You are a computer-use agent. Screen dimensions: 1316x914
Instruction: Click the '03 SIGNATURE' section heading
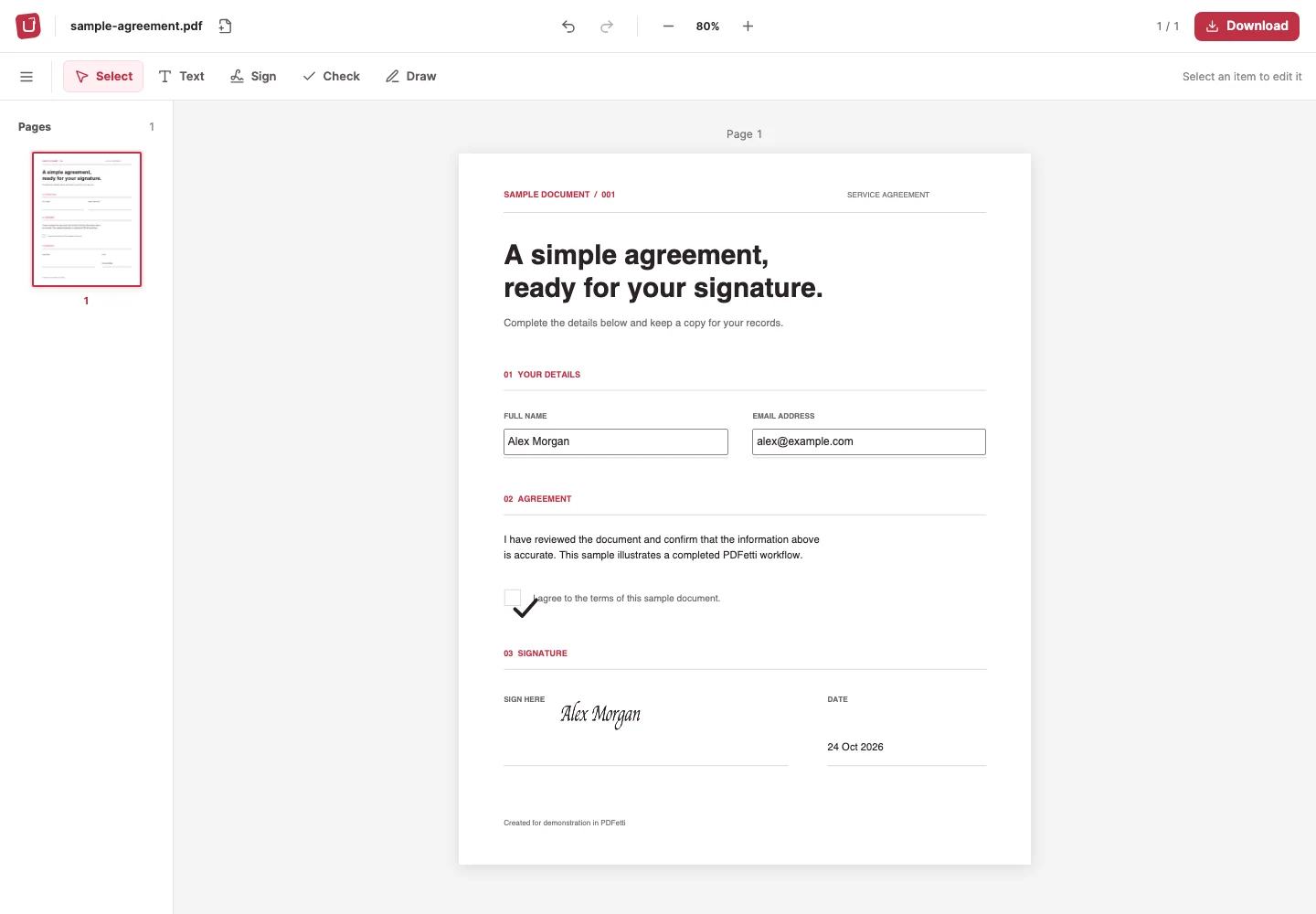pos(536,654)
